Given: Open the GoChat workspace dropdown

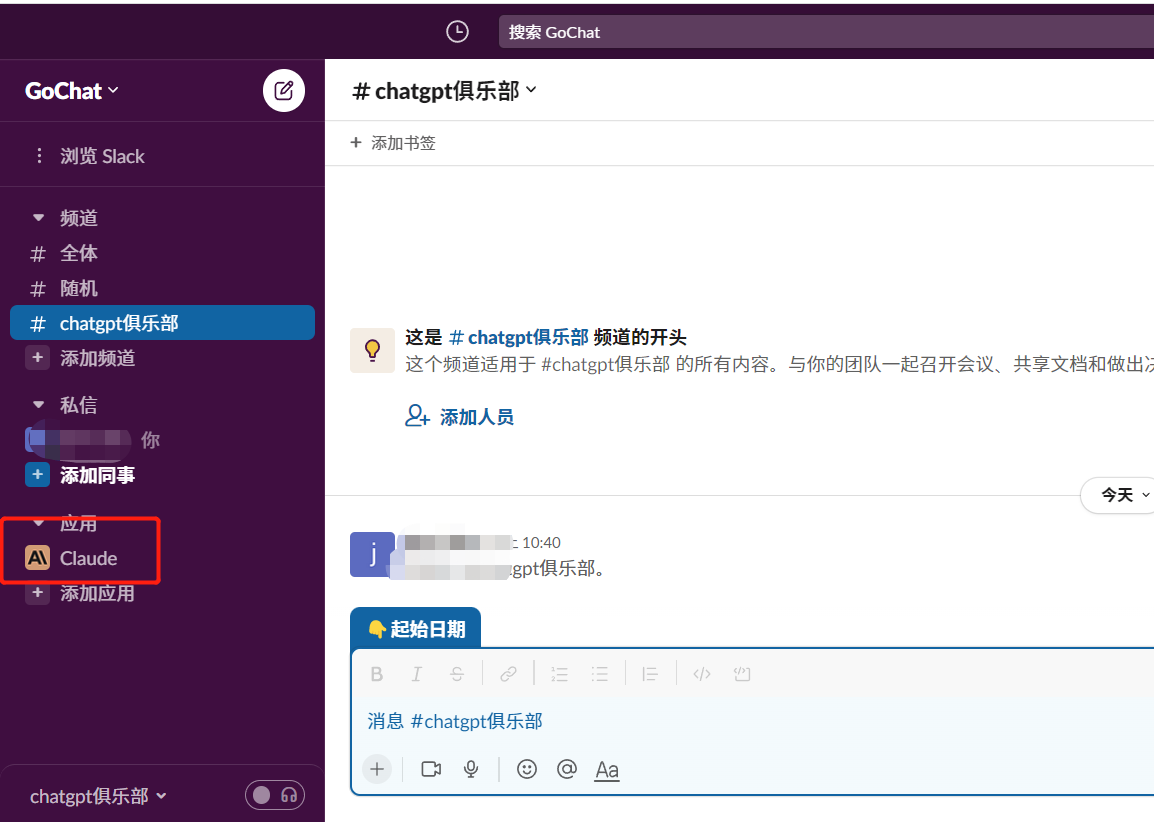Looking at the screenshot, I should pos(71,91).
